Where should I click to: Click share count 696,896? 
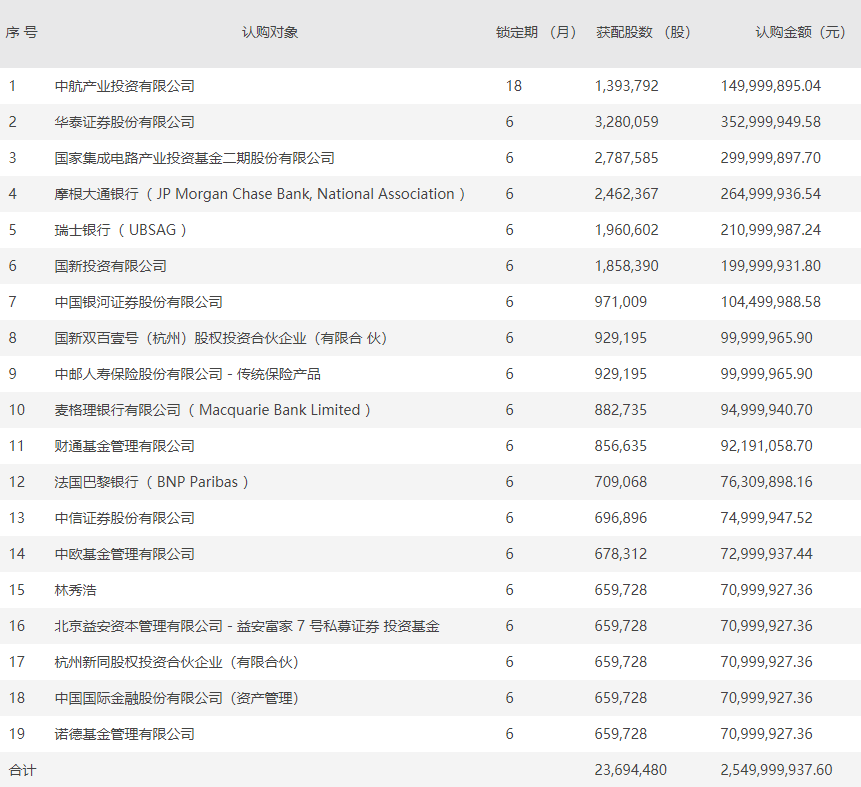coord(620,518)
